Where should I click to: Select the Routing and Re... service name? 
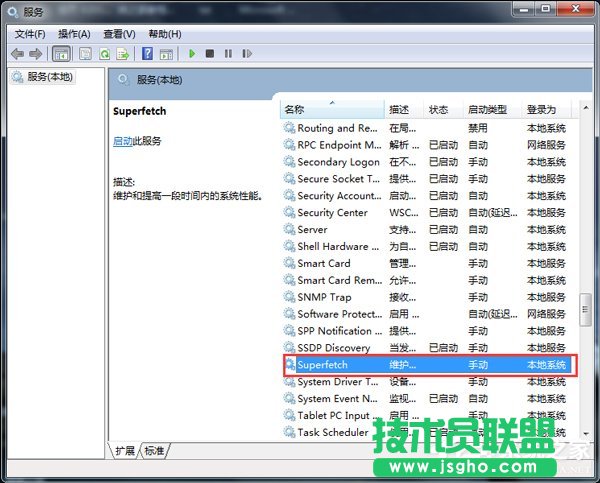(x=338, y=128)
